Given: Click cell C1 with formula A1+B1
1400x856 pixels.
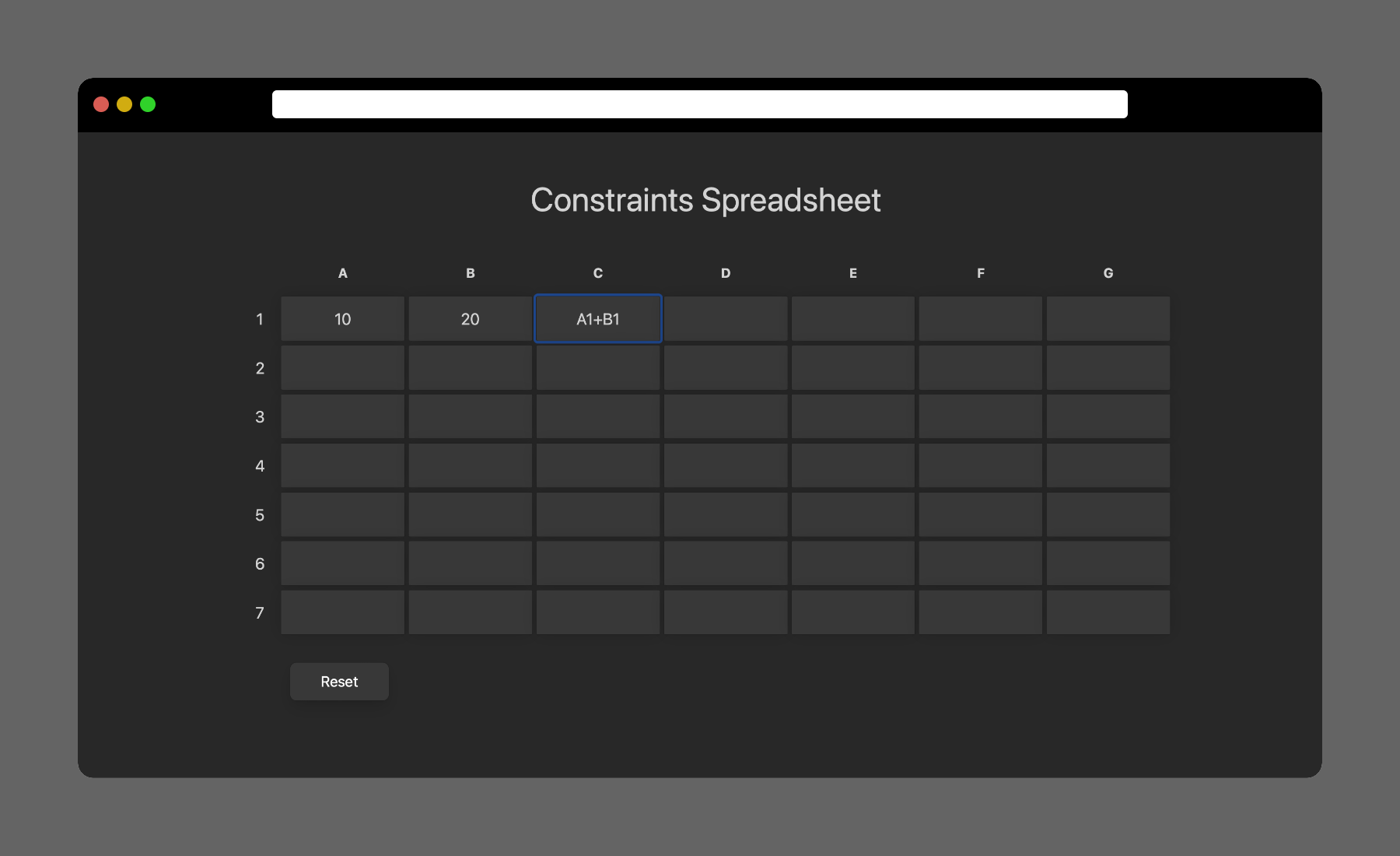Looking at the screenshot, I should 598,319.
